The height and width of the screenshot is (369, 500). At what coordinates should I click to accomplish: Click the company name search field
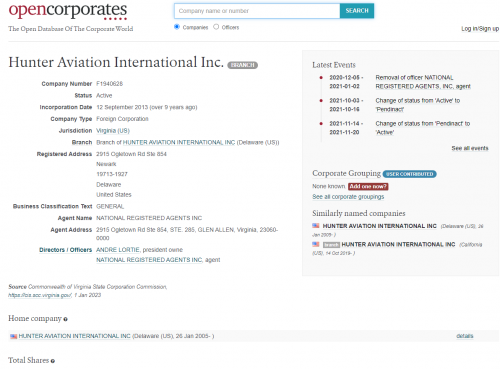(257, 11)
